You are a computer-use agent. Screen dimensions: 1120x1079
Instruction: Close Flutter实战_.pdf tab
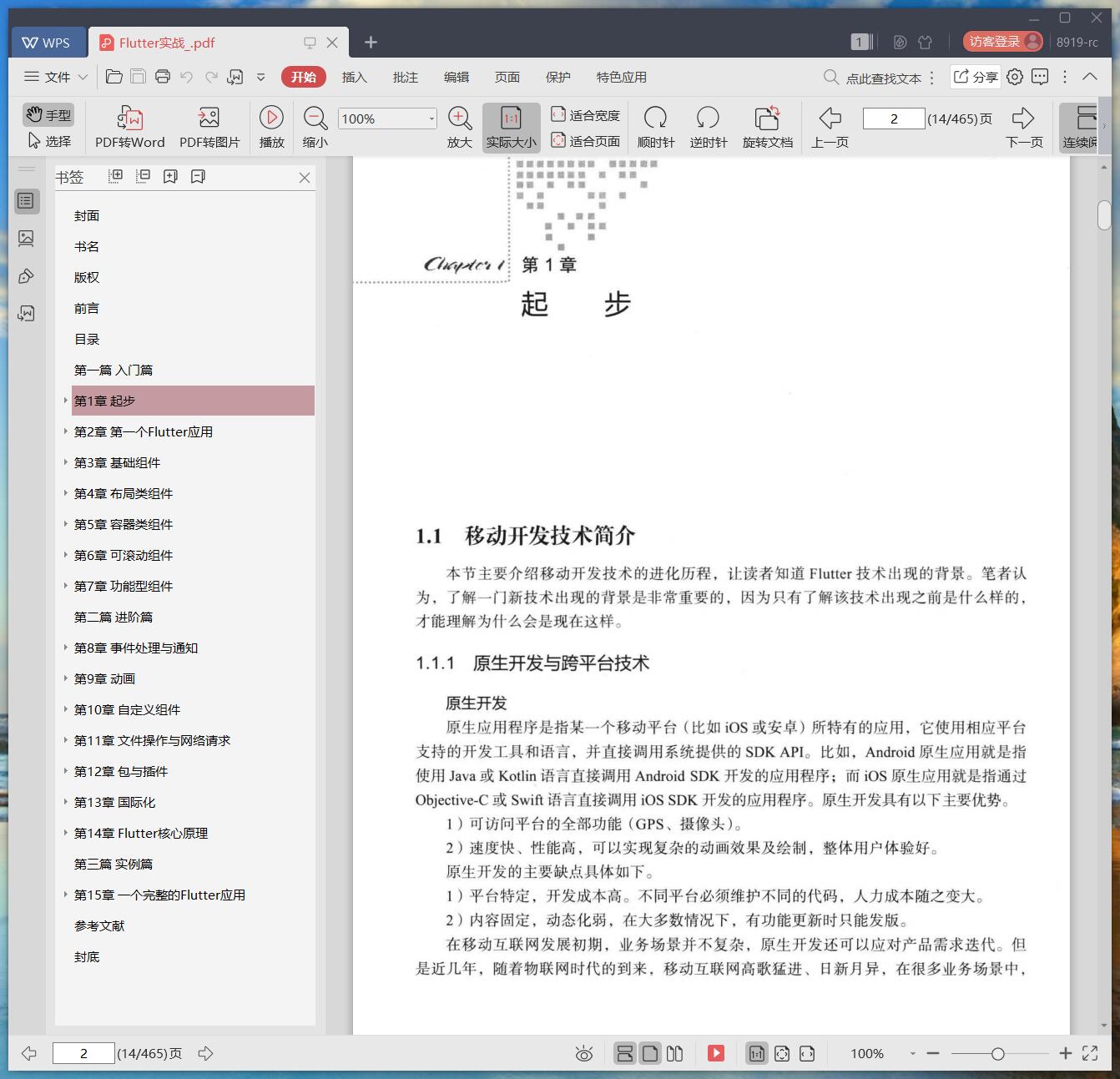point(332,43)
